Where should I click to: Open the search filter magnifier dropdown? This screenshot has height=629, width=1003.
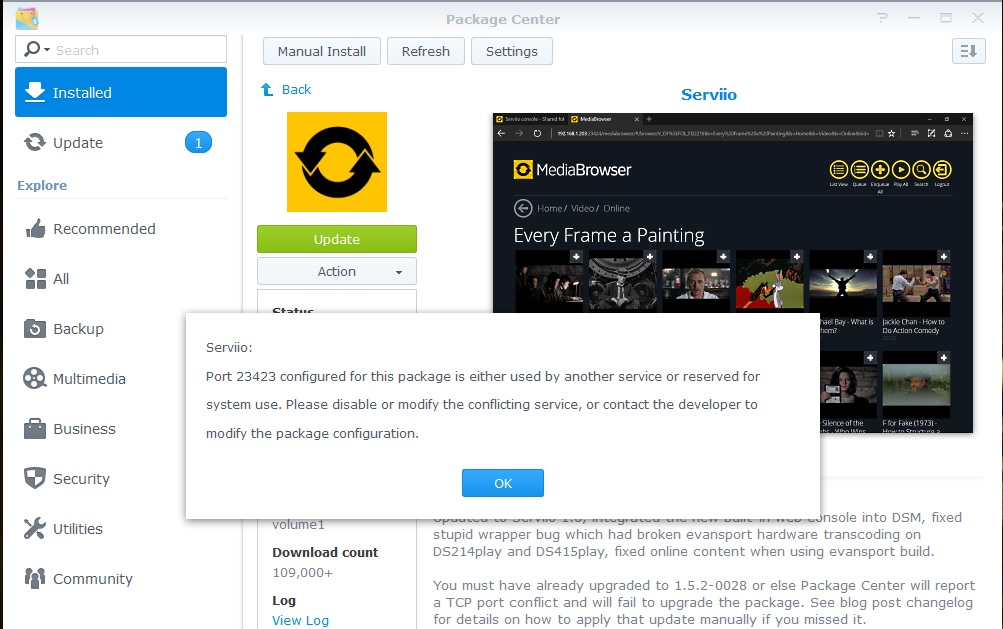point(36,49)
